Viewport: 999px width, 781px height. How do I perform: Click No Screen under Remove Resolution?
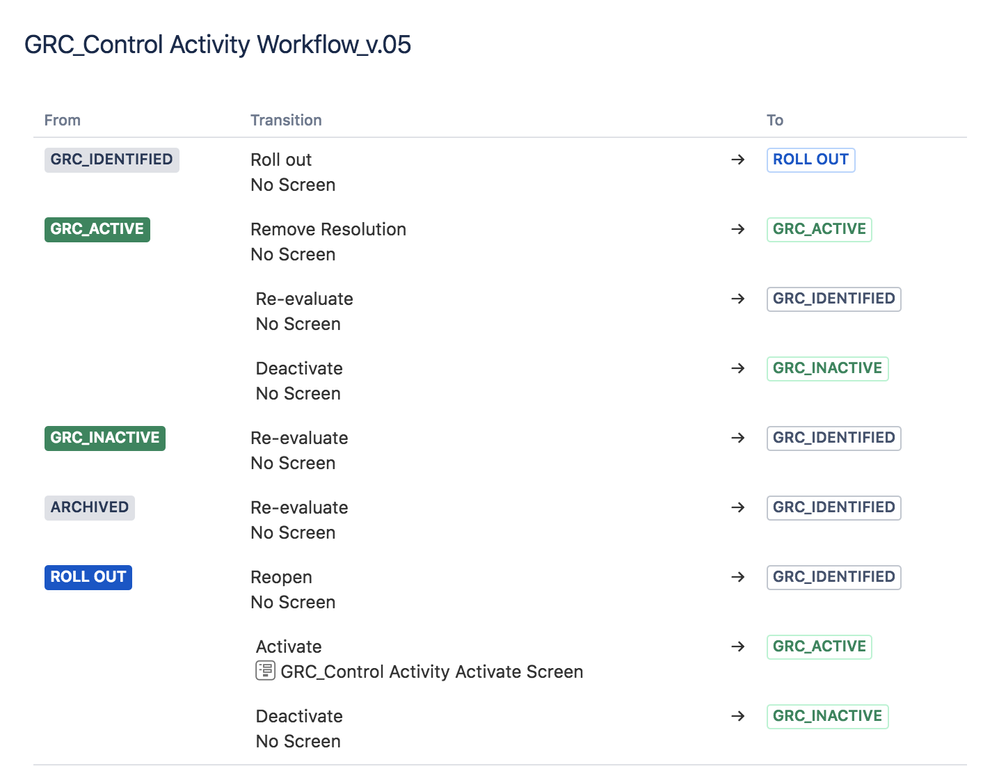pyautogui.click(x=292, y=254)
